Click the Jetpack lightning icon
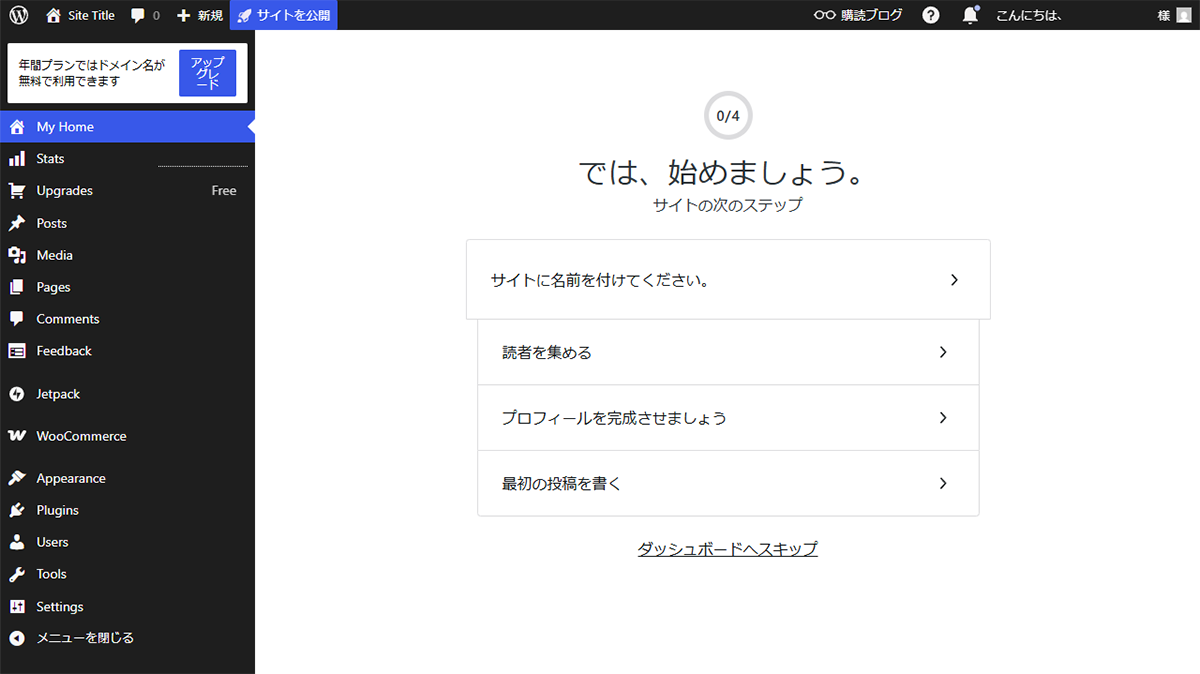This screenshot has height=674, width=1200. click(17, 394)
